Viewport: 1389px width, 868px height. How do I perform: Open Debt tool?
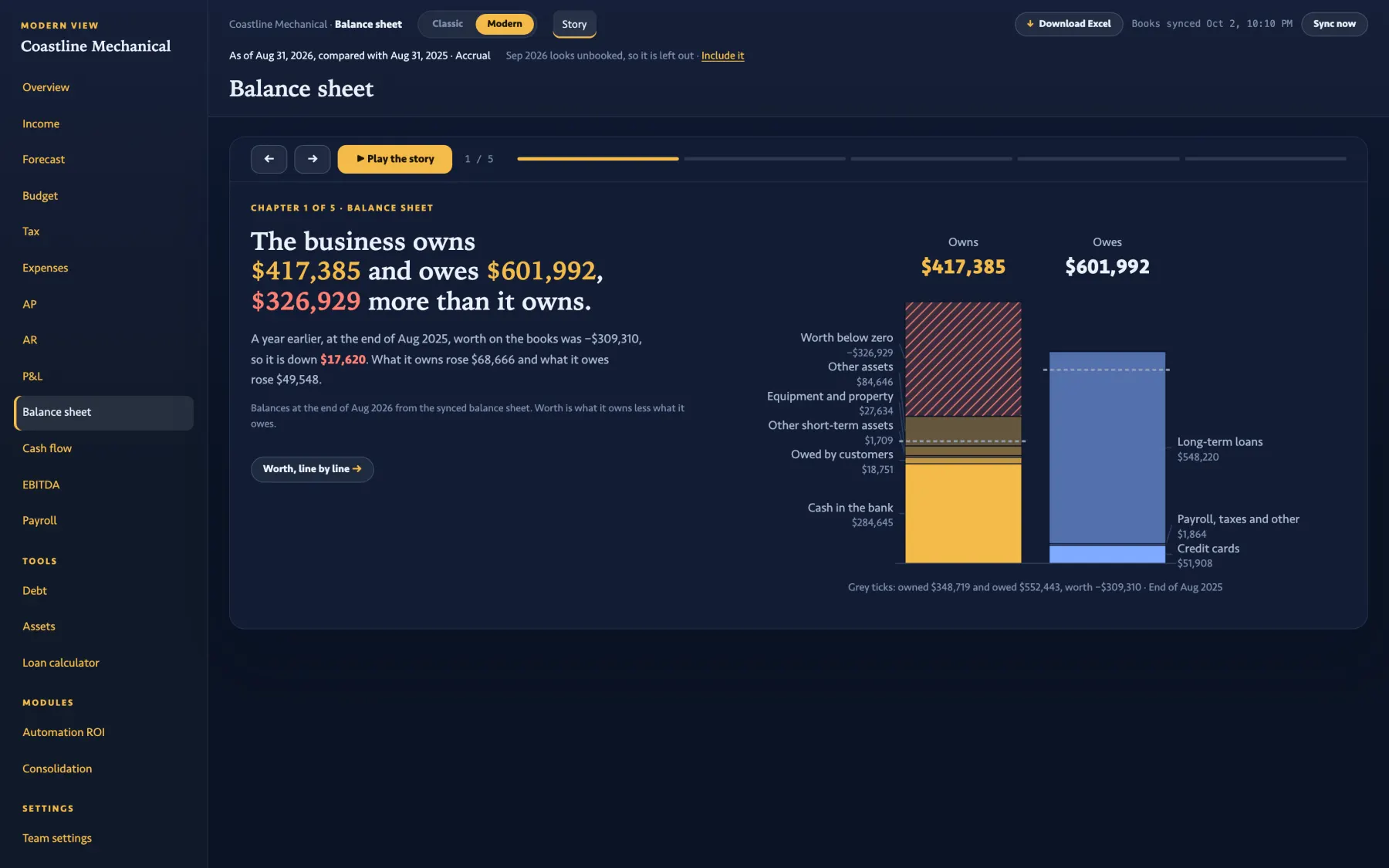[103, 591]
